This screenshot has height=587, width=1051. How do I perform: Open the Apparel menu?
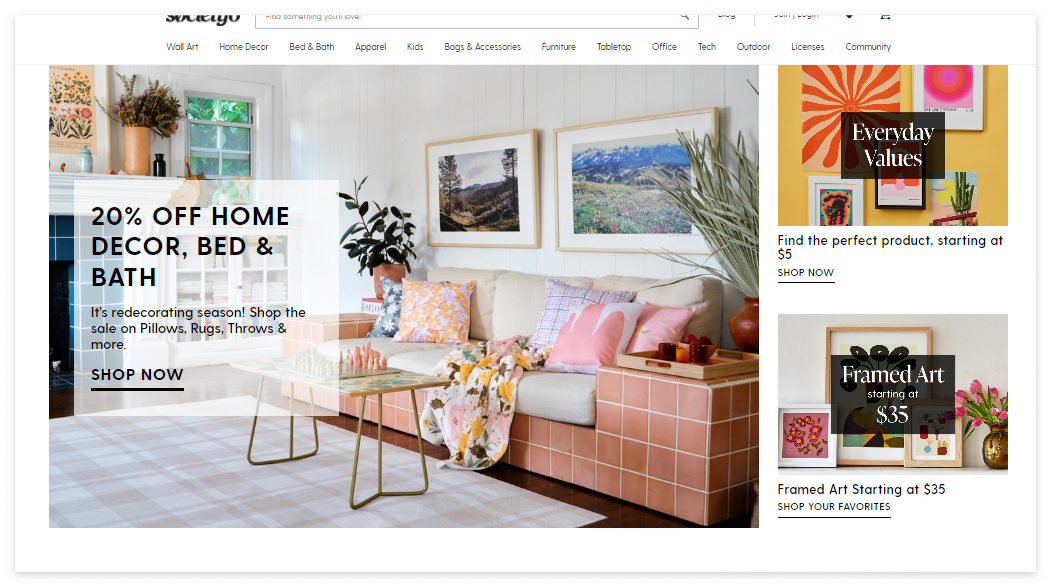371,47
